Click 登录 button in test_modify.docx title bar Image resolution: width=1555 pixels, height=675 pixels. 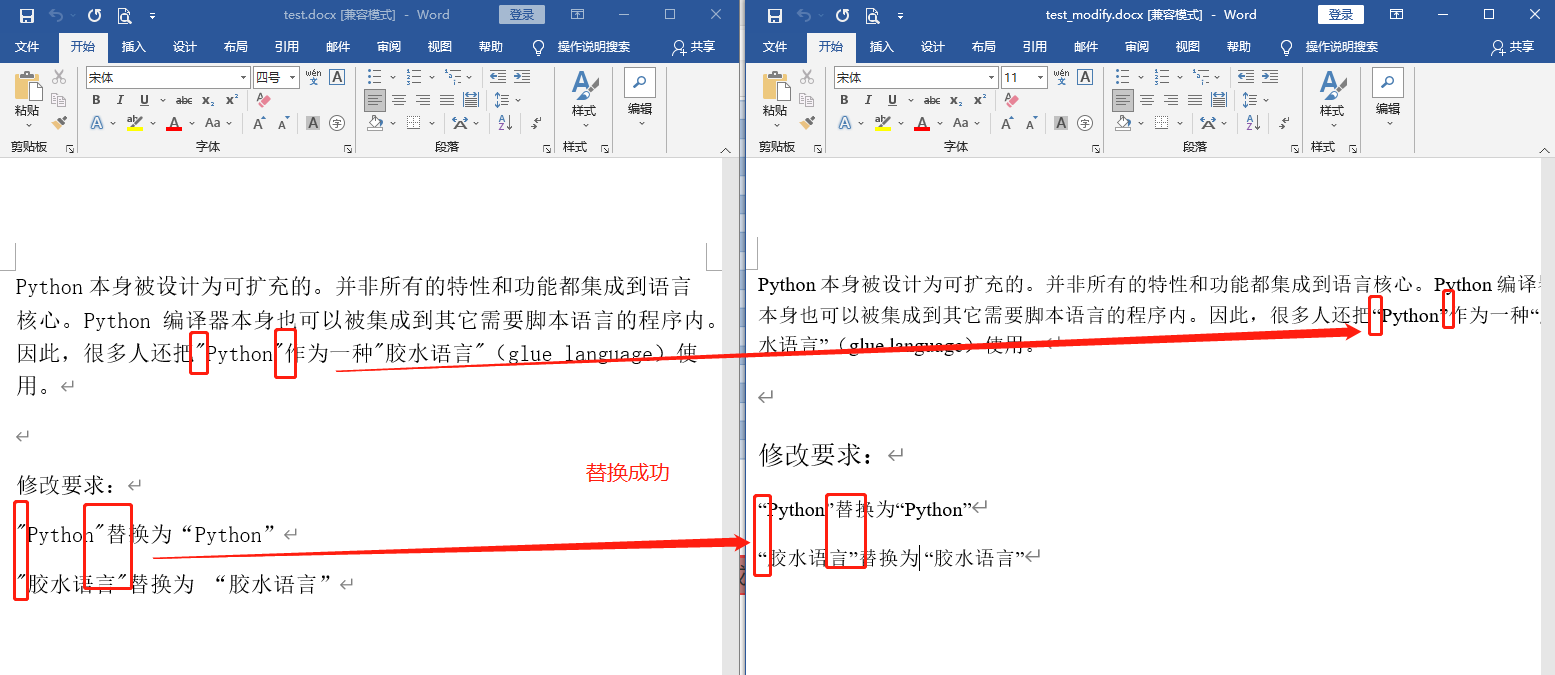[x=1341, y=15]
